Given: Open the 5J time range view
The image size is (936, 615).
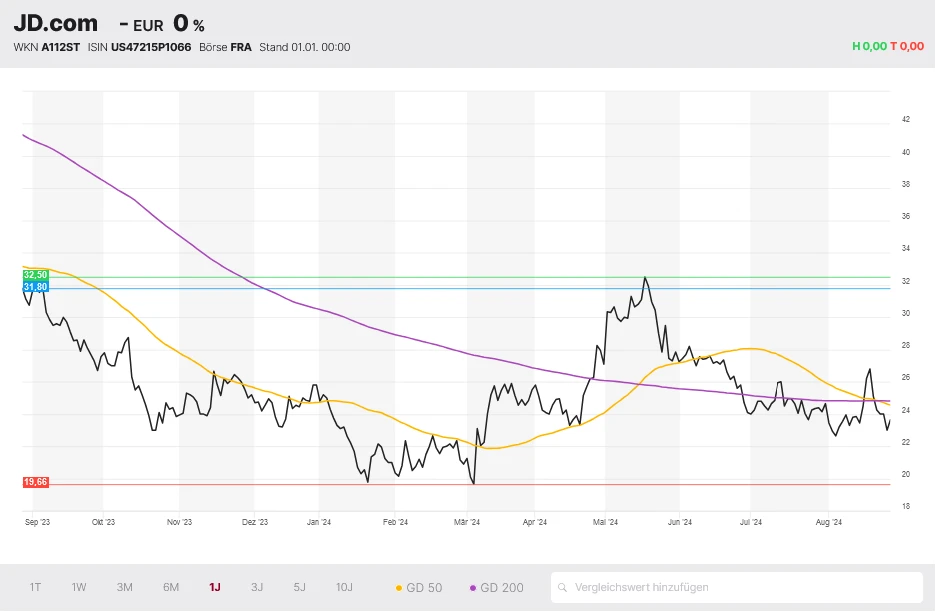Looking at the screenshot, I should (x=300, y=588).
